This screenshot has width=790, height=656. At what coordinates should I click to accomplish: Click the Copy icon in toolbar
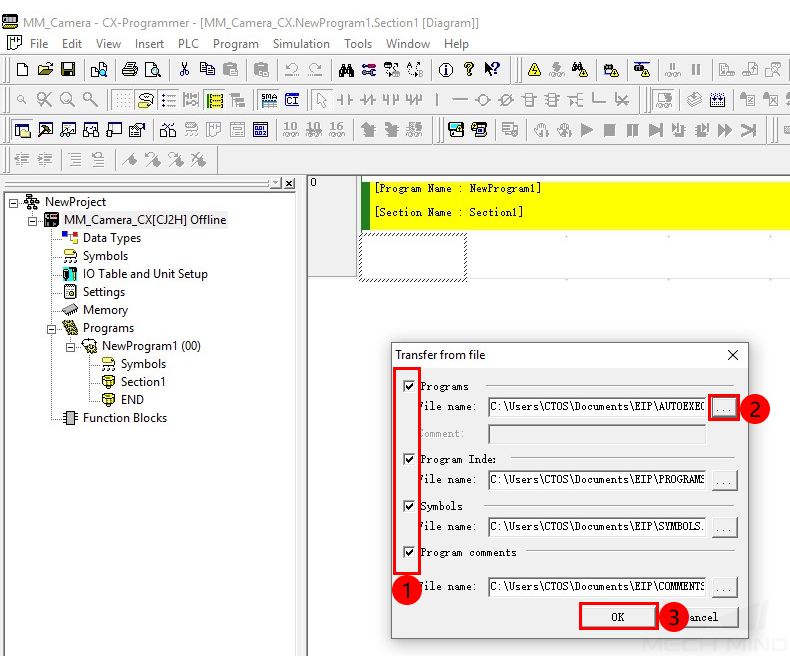coord(207,70)
